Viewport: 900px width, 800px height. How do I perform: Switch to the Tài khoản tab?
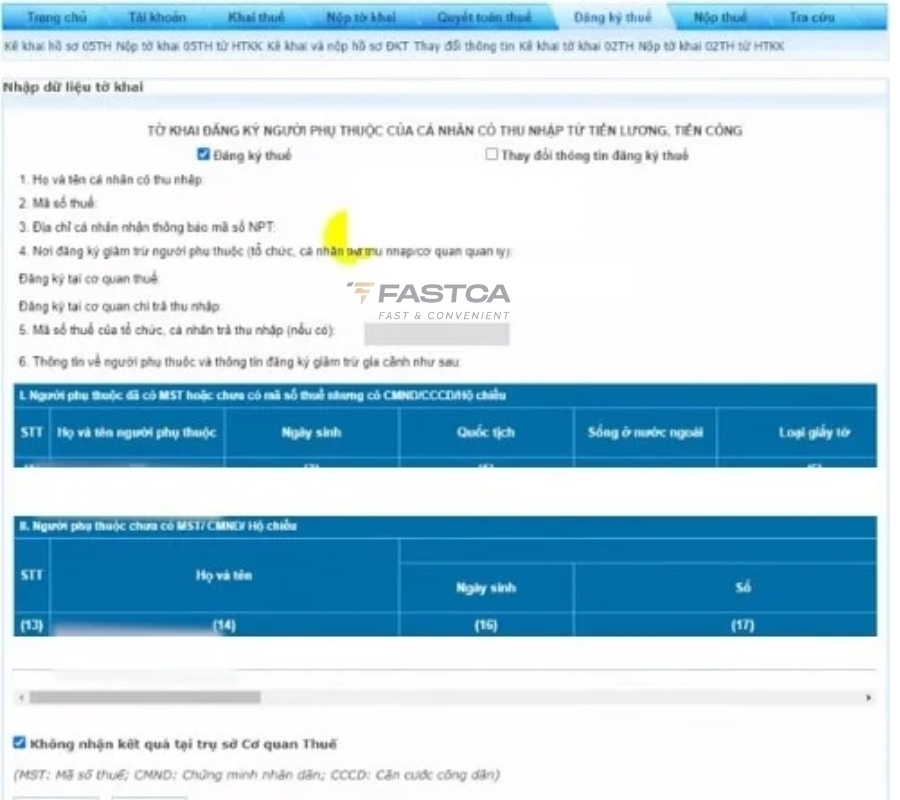pyautogui.click(x=158, y=18)
